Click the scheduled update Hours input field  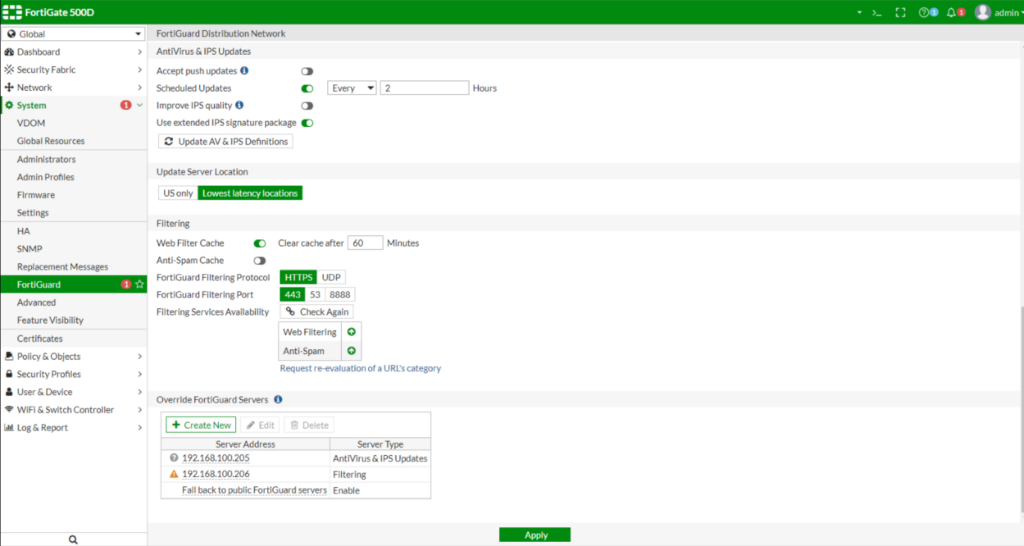[x=424, y=88]
